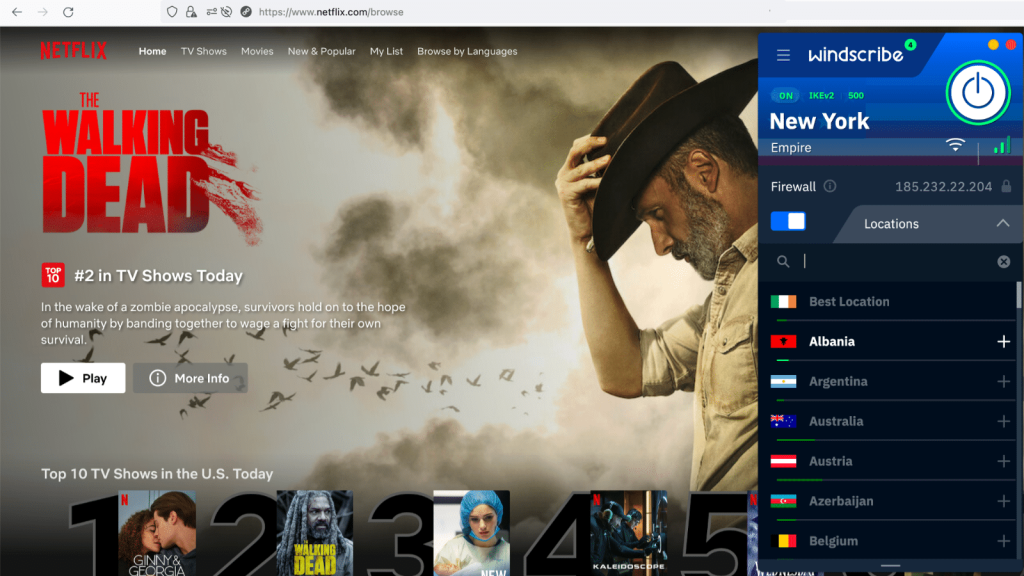The image size is (1024, 576).
Task: Toggle the Windscribe VPN power button
Action: [978, 93]
